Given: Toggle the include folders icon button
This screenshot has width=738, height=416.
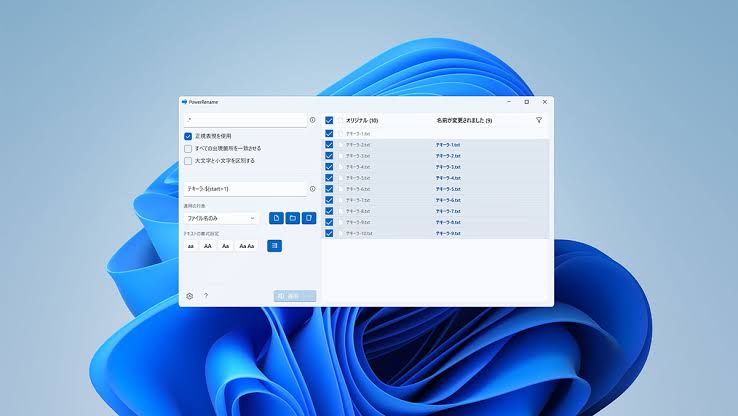Looking at the screenshot, I should click(x=293, y=218).
